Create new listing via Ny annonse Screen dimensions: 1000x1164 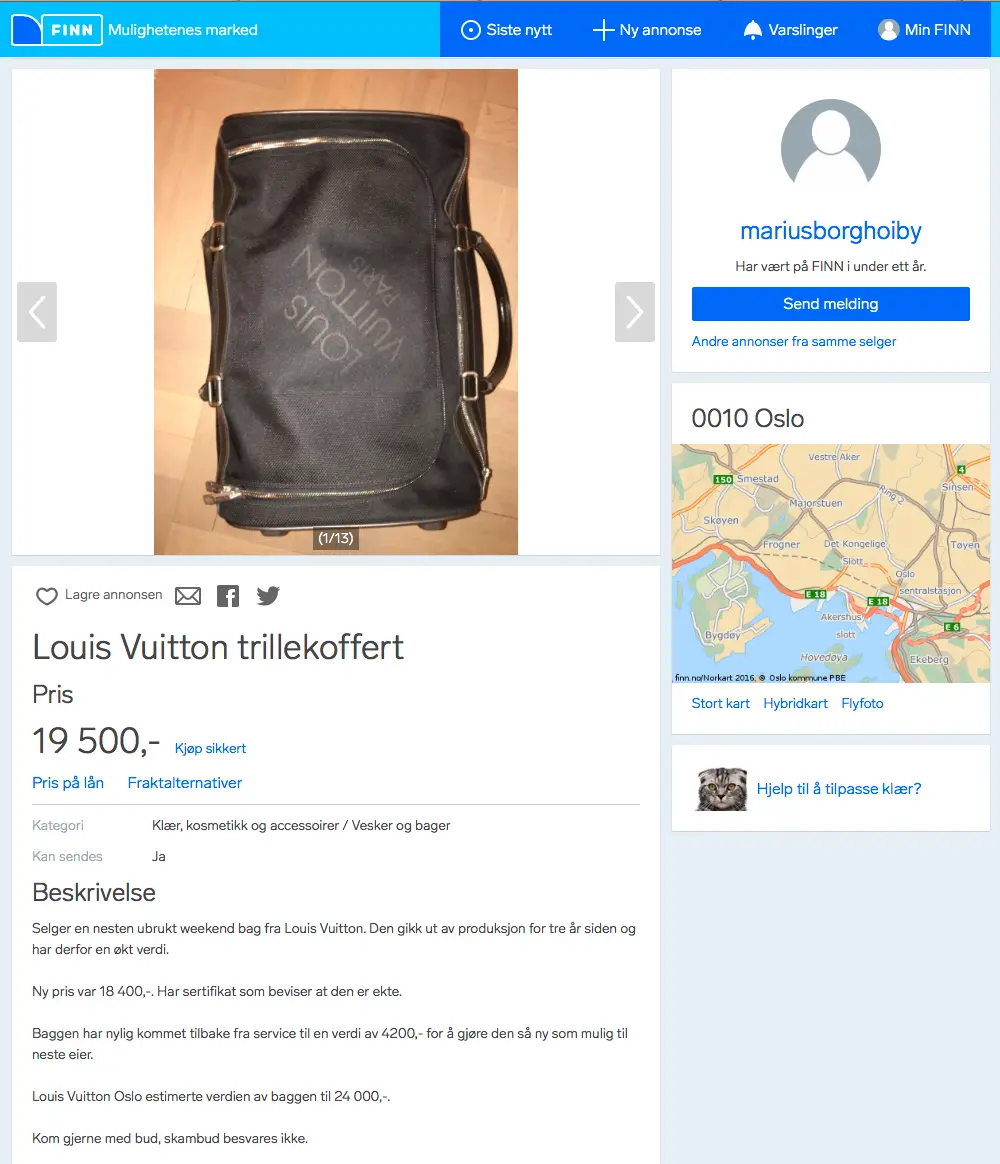[x=647, y=30]
